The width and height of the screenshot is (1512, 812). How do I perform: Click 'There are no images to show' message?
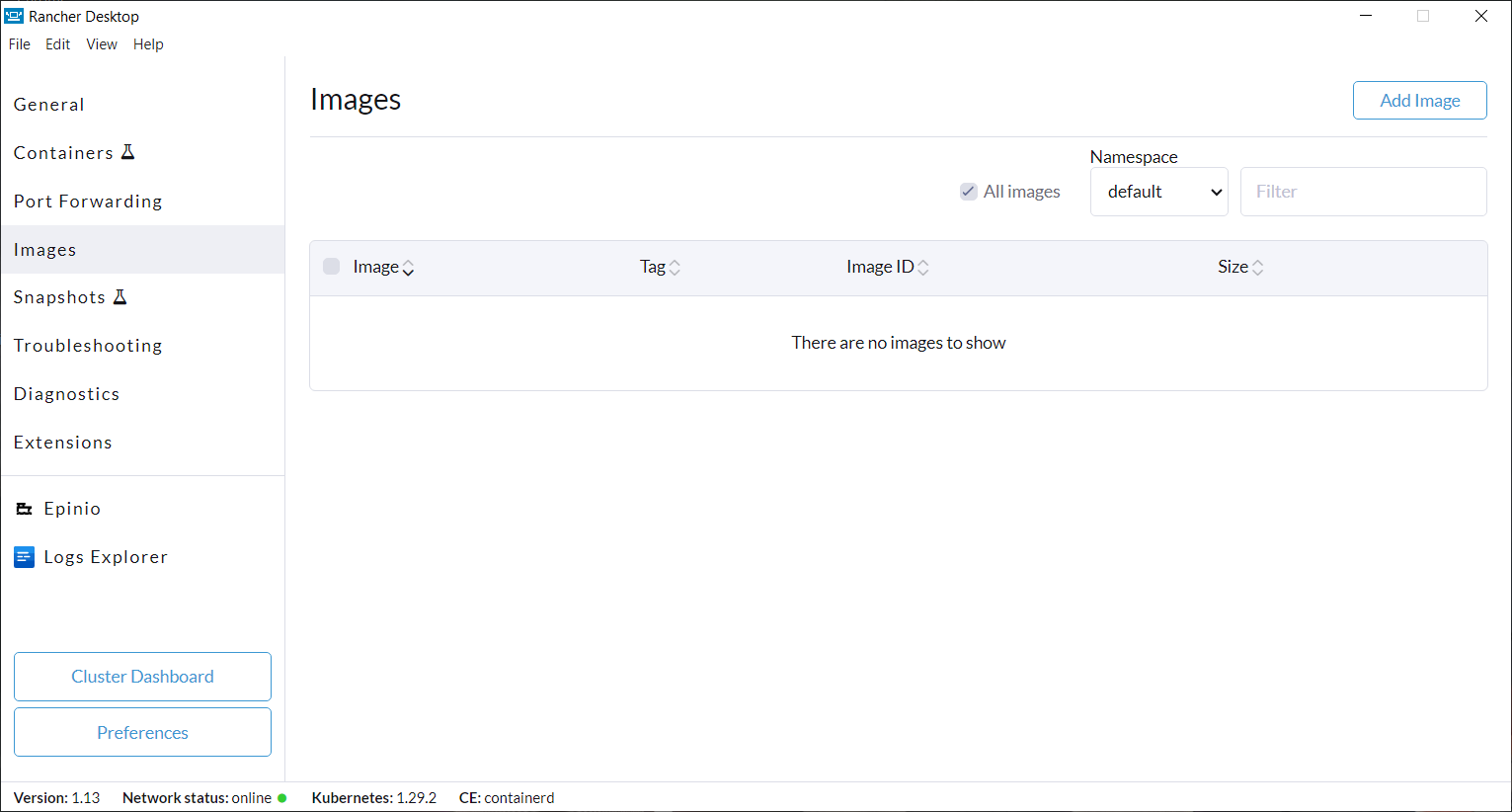[899, 343]
